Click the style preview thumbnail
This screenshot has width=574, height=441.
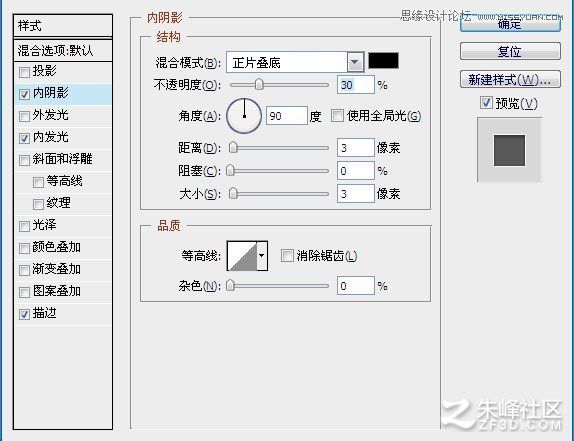coord(509,150)
